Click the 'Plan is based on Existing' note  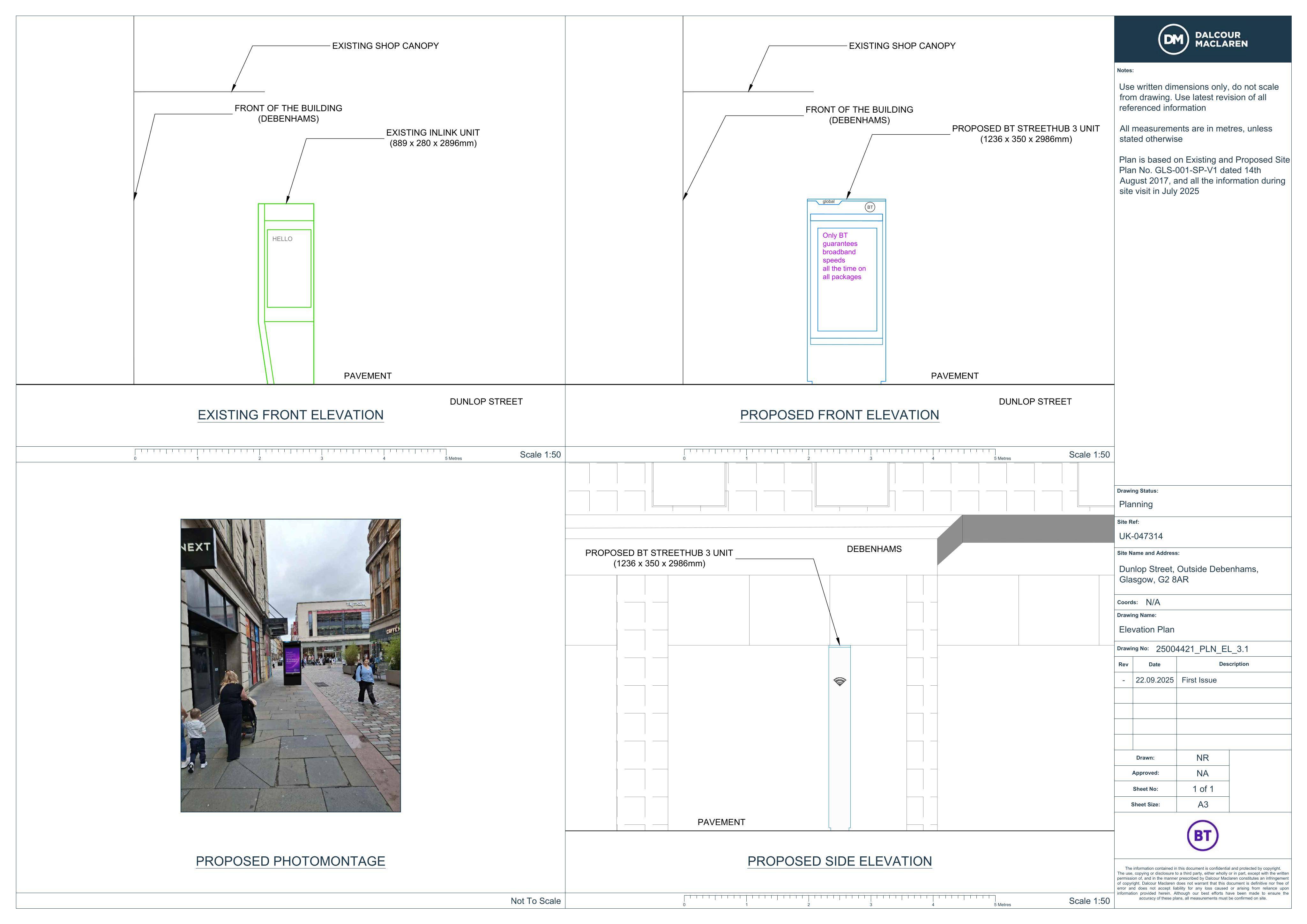pos(1205,175)
